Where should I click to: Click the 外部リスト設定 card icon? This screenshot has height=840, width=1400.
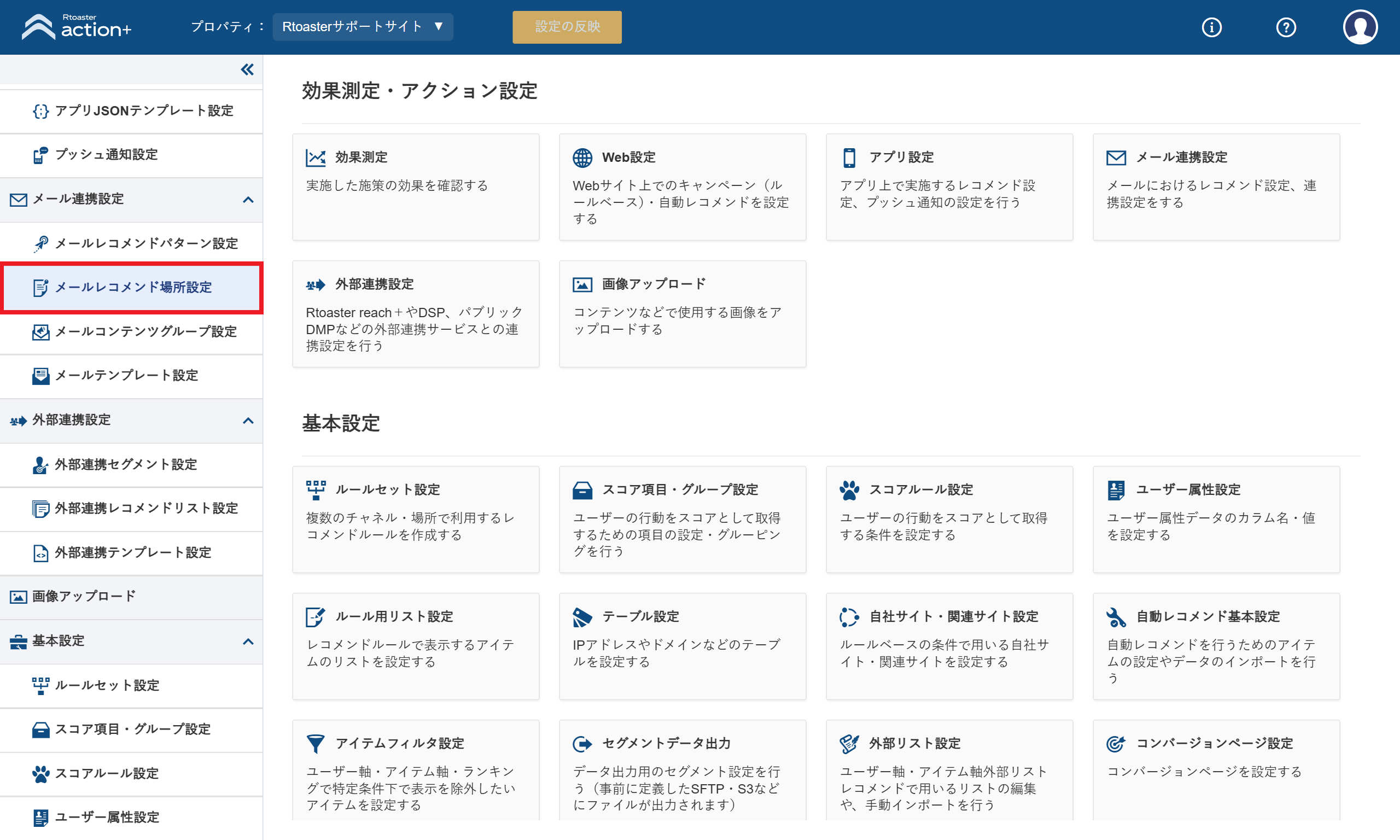coord(849,744)
